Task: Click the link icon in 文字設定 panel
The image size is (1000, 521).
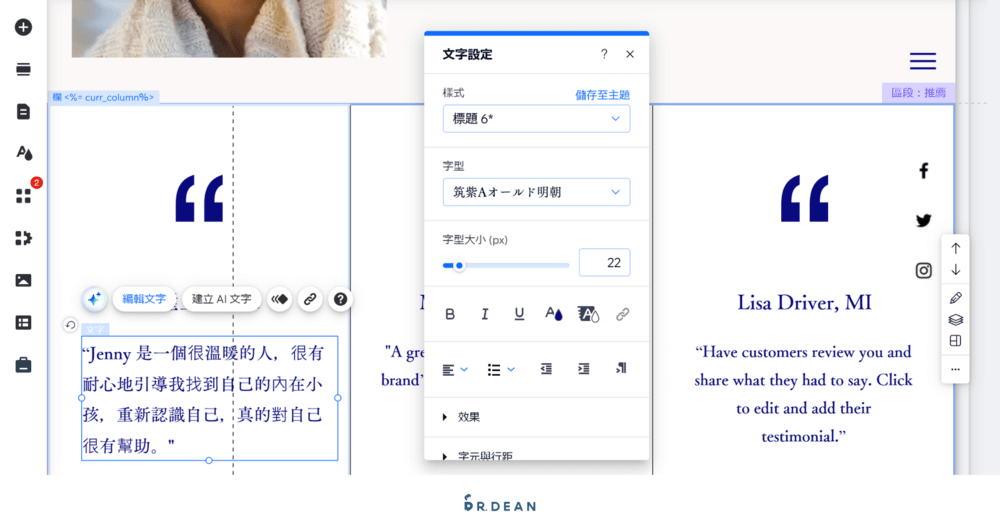Action: click(622, 314)
